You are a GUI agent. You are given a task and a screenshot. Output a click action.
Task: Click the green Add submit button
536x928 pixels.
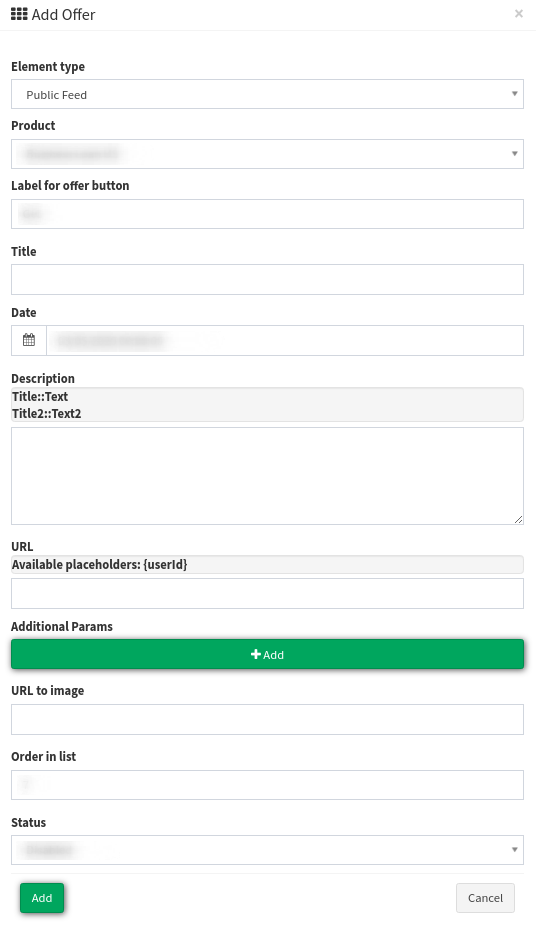pos(41,898)
